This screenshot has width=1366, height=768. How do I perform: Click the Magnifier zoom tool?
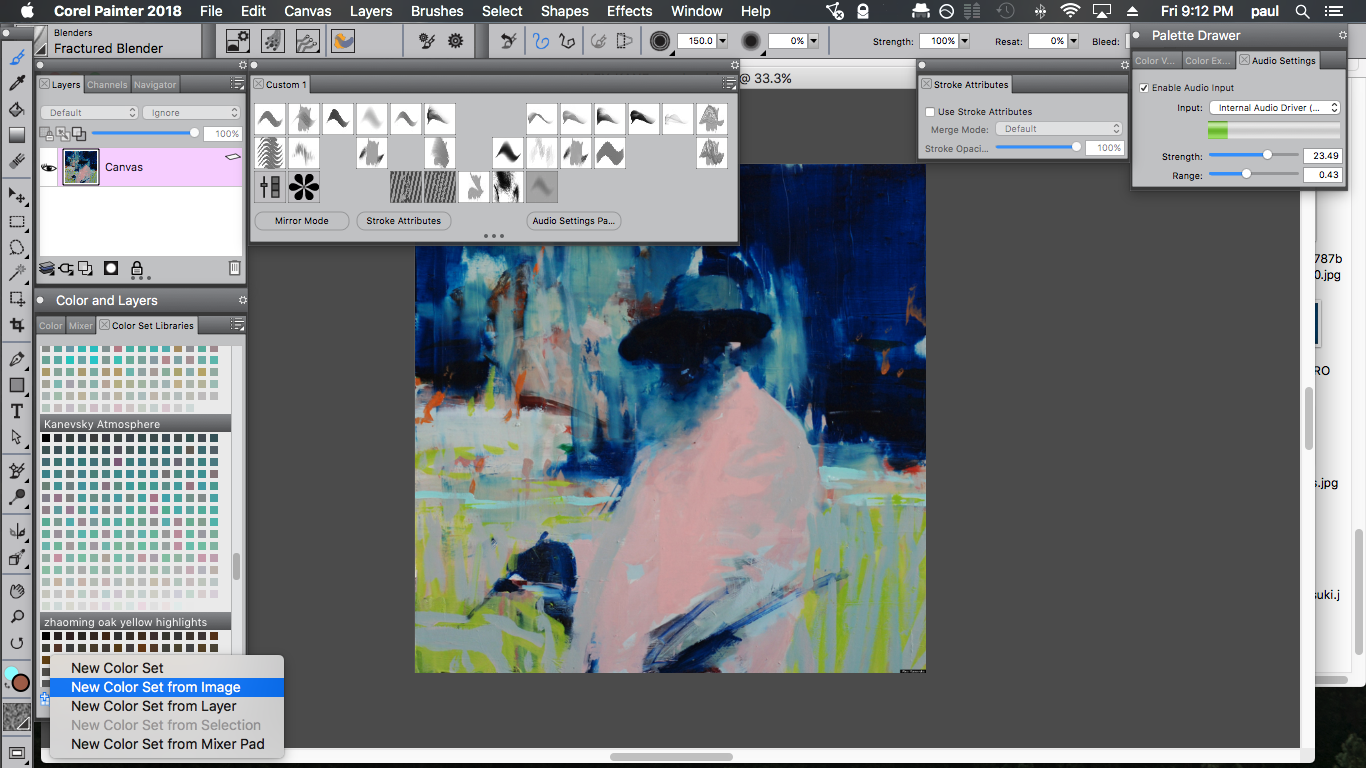click(17, 617)
